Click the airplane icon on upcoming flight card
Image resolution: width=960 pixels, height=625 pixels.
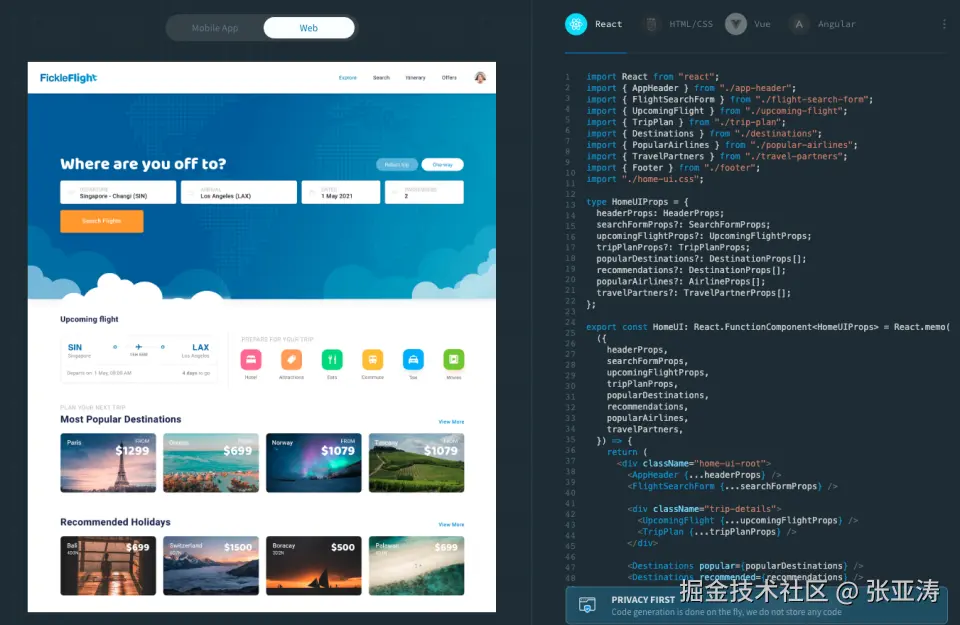pyautogui.click(x=138, y=347)
